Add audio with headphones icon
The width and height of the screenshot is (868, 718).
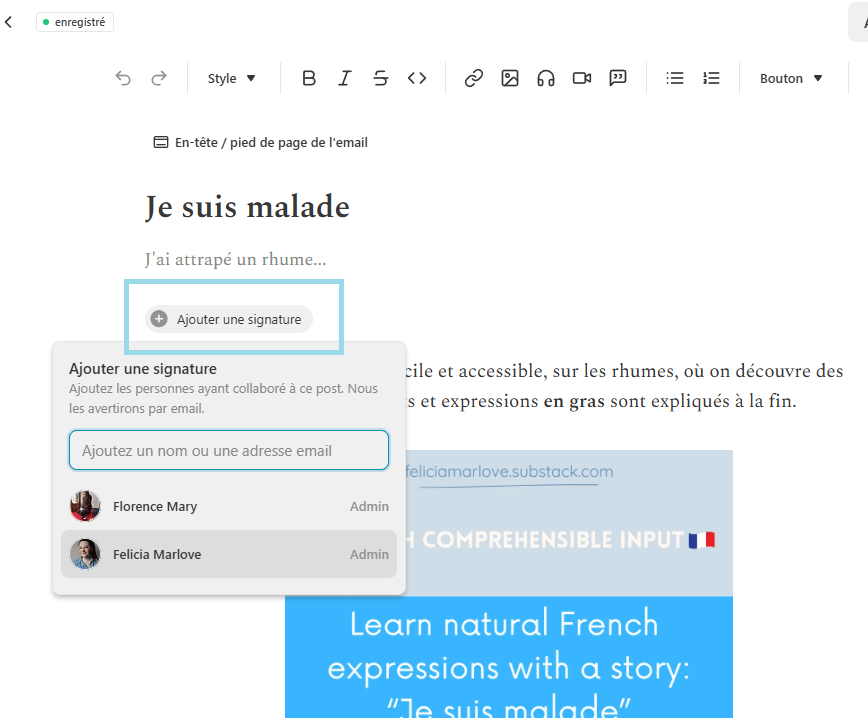point(546,78)
